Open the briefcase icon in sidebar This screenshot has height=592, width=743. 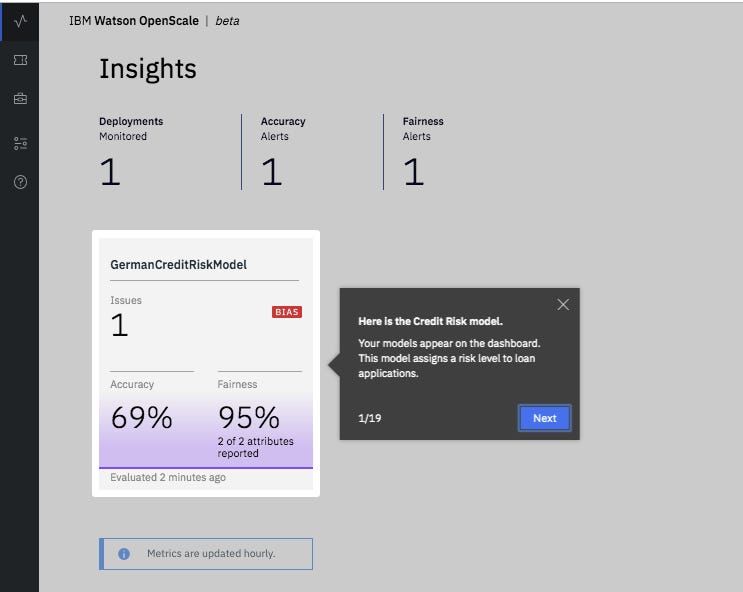pos(20,100)
